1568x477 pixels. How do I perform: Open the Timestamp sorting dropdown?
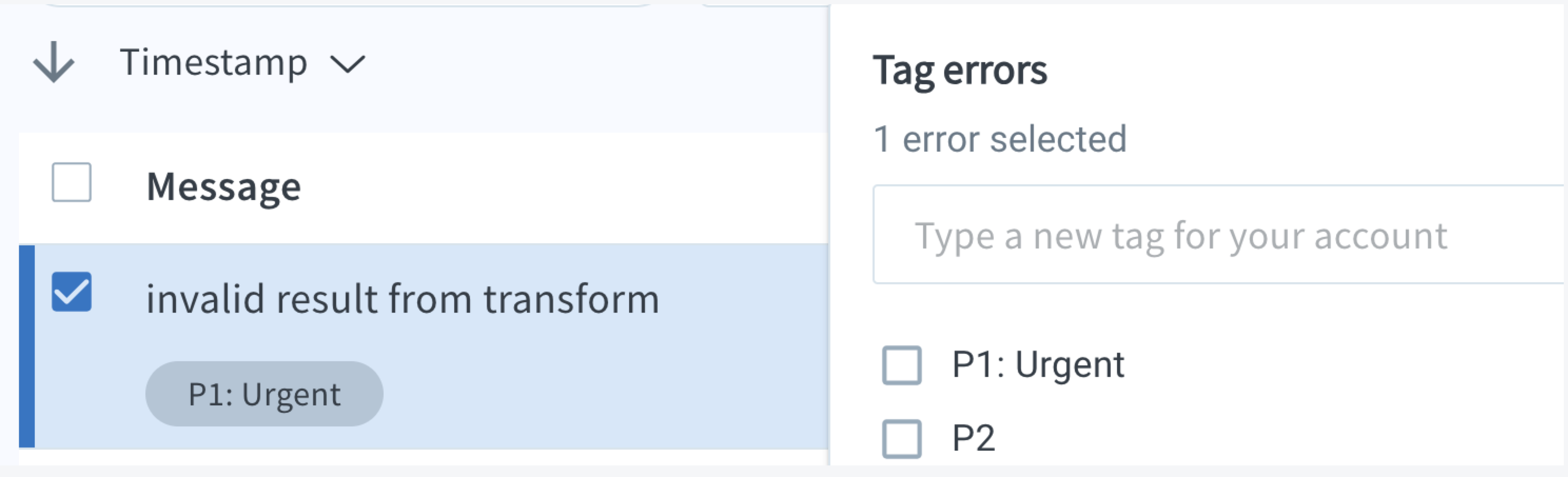(x=347, y=63)
